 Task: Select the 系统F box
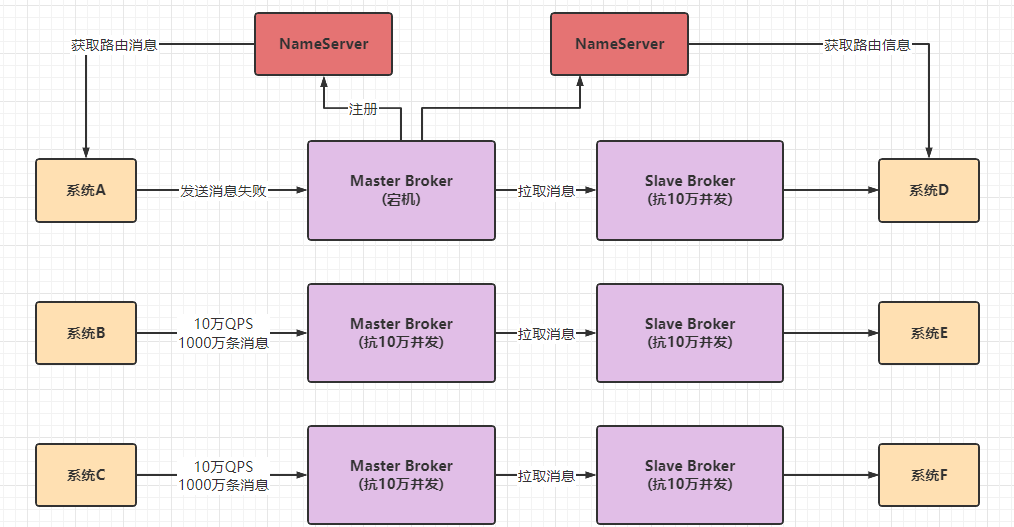(929, 475)
